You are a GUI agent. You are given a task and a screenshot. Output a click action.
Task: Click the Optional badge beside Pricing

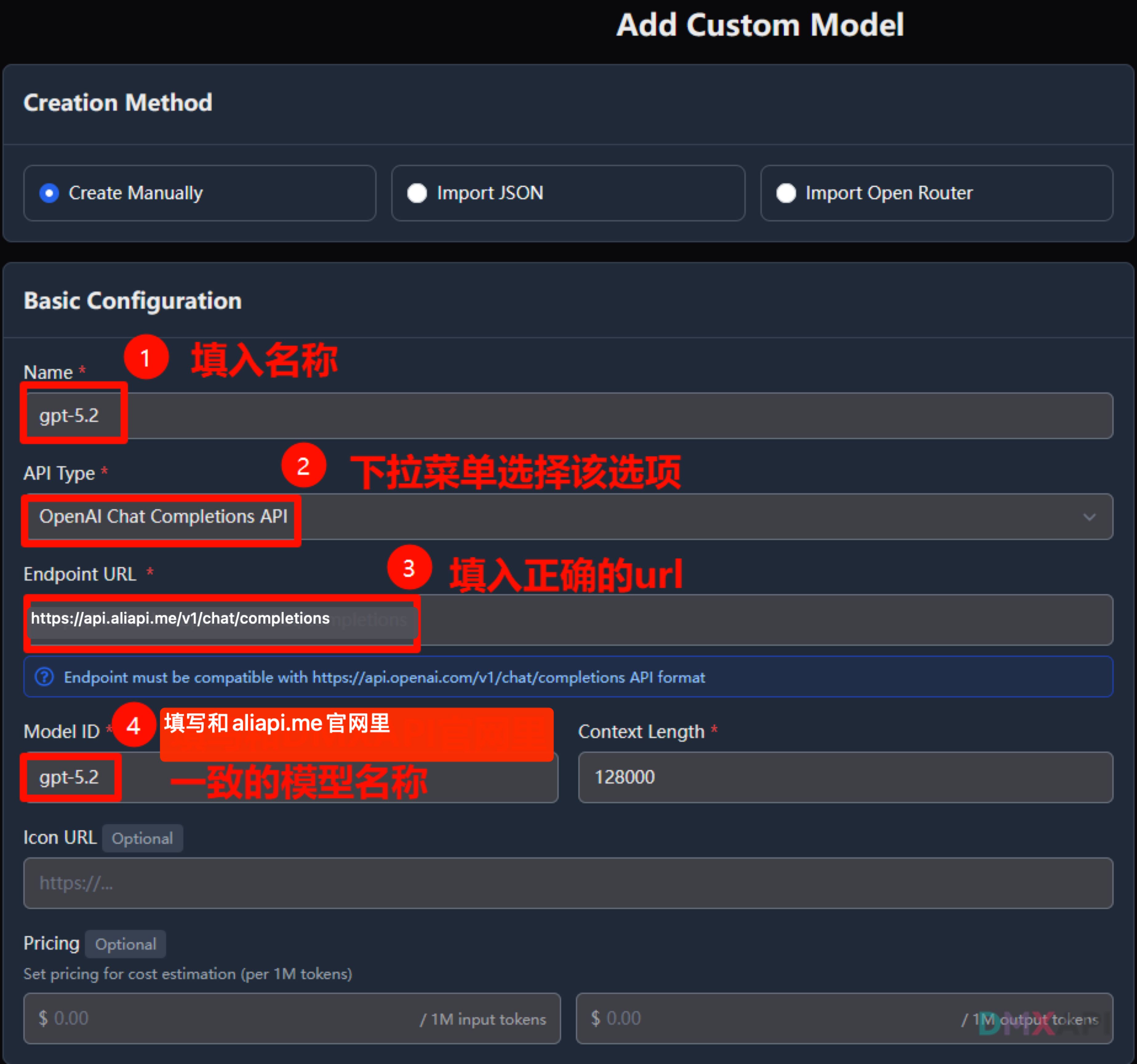tap(126, 944)
